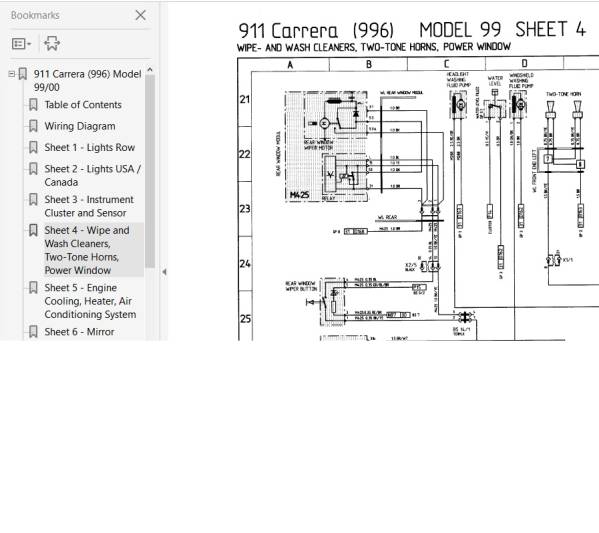Open Sheet 6 - Mirror bookmark
Screen dimensions: 599x533
[x=79, y=332]
